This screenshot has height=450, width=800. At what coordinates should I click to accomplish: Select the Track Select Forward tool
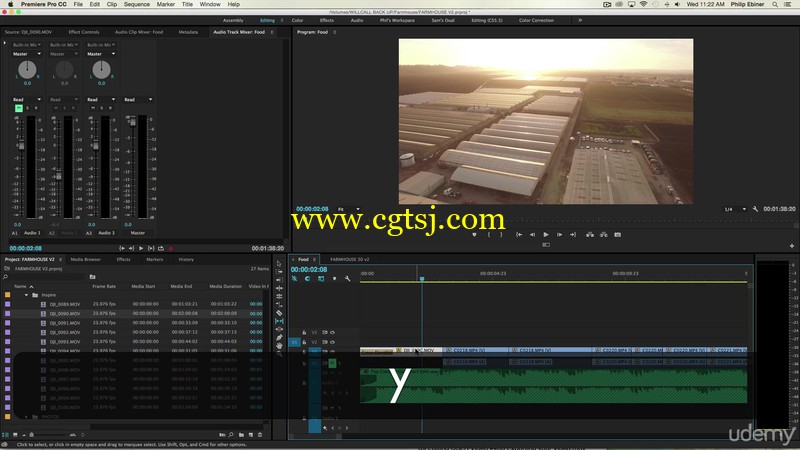point(279,272)
